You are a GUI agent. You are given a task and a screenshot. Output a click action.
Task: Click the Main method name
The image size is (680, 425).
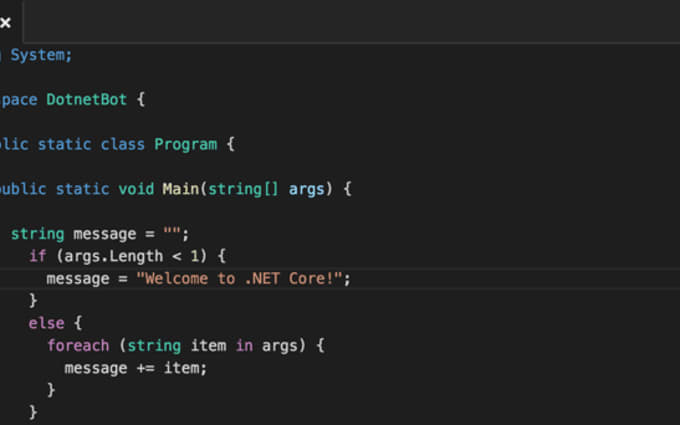click(180, 189)
